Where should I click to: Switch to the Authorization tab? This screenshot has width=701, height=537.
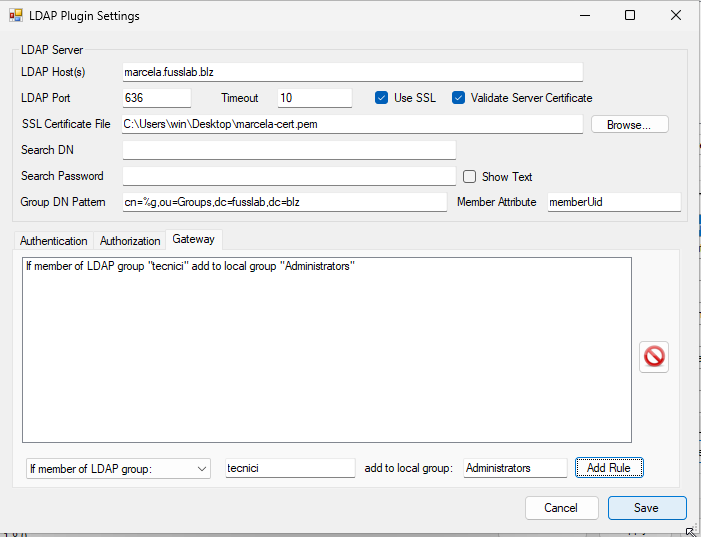130,241
